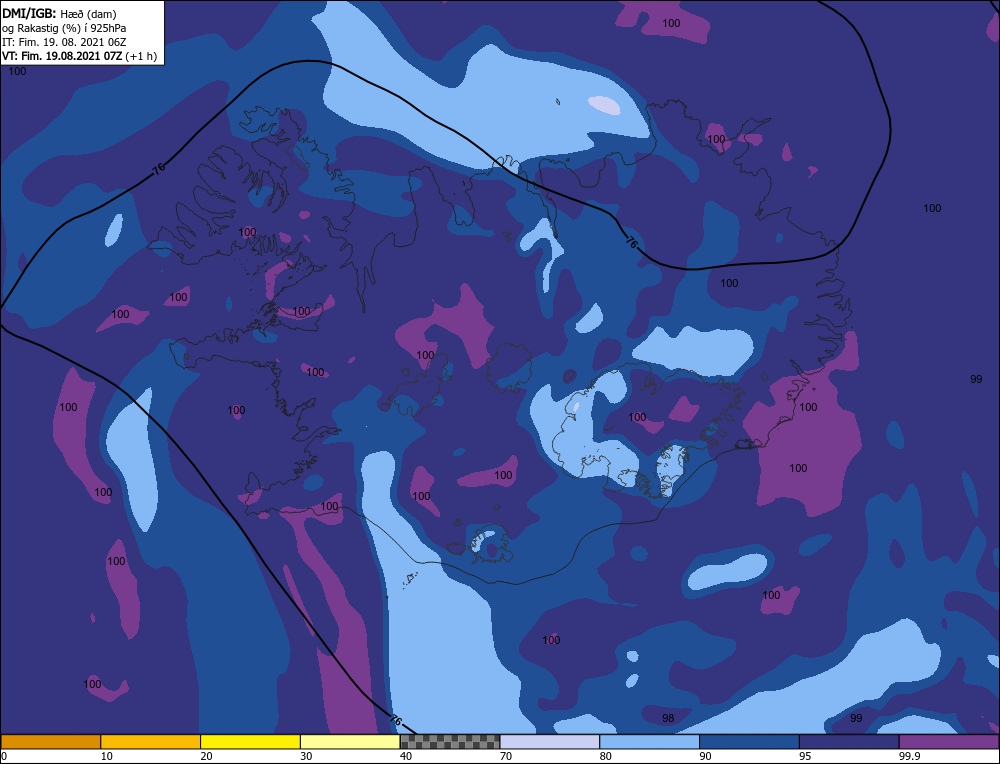
Task: Click the purple above 99.9 legend swatch
Action: click(x=949, y=741)
